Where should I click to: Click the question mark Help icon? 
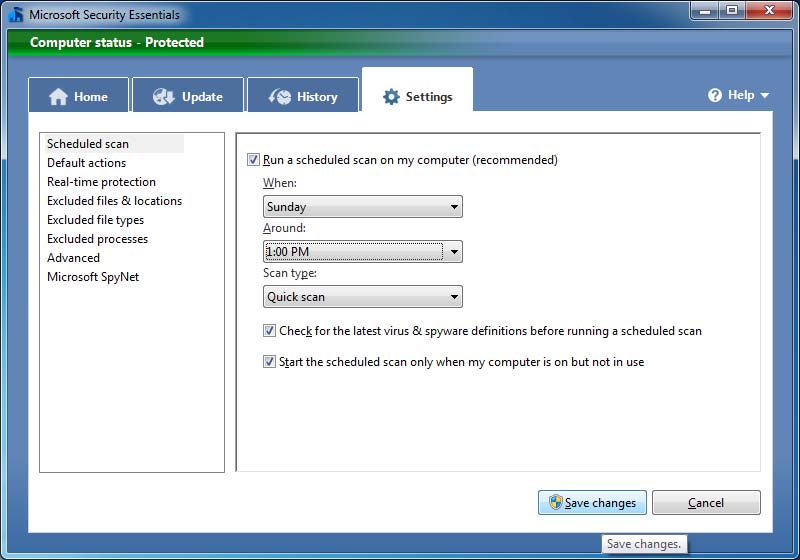coord(715,95)
